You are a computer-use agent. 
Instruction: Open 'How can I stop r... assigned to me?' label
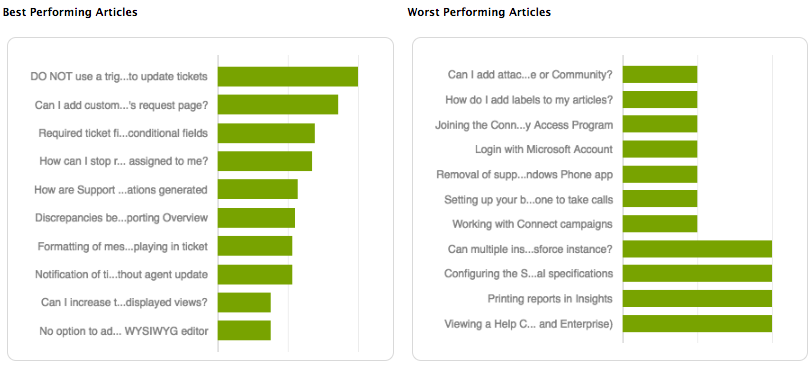(124, 161)
